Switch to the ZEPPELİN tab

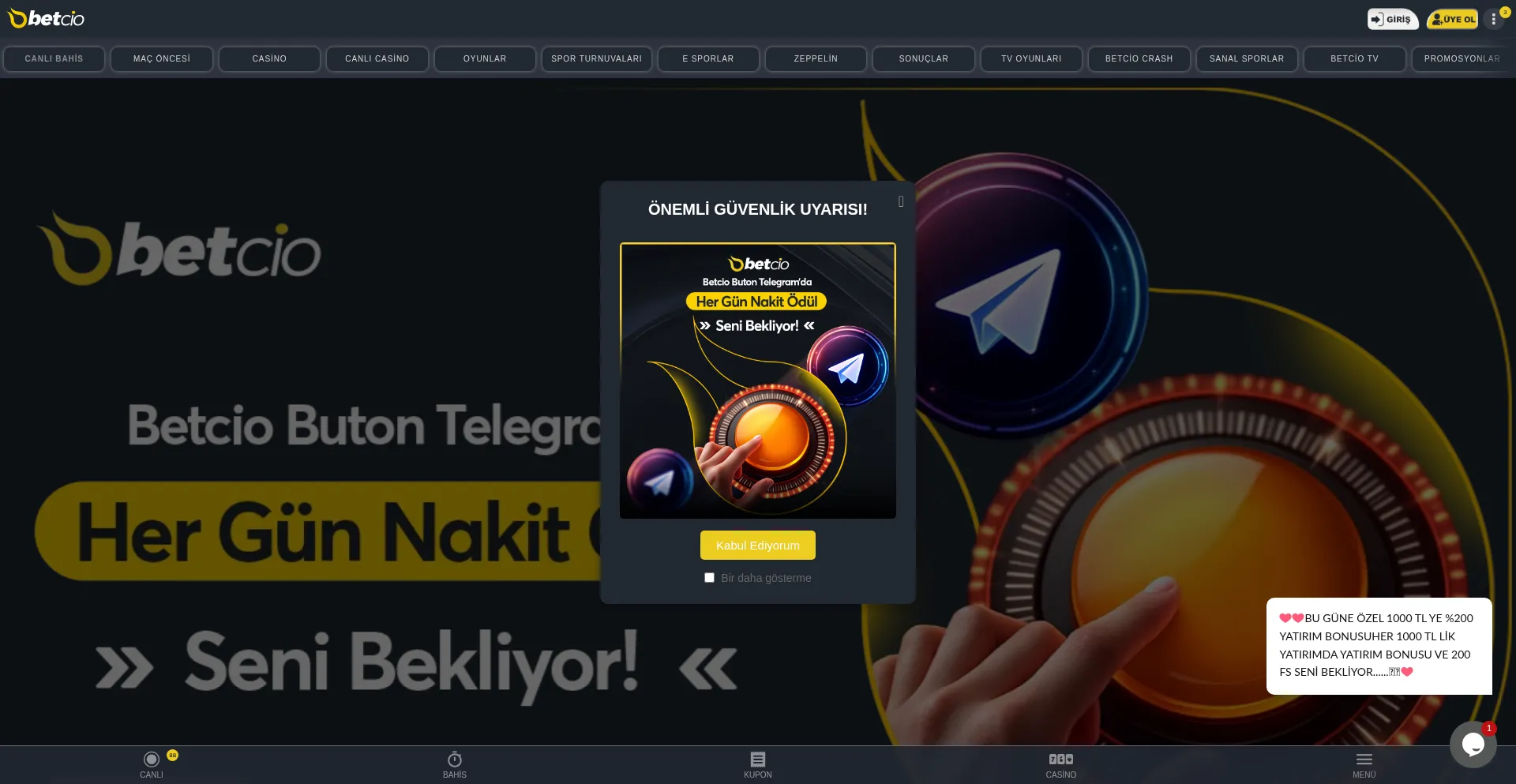[x=816, y=59]
